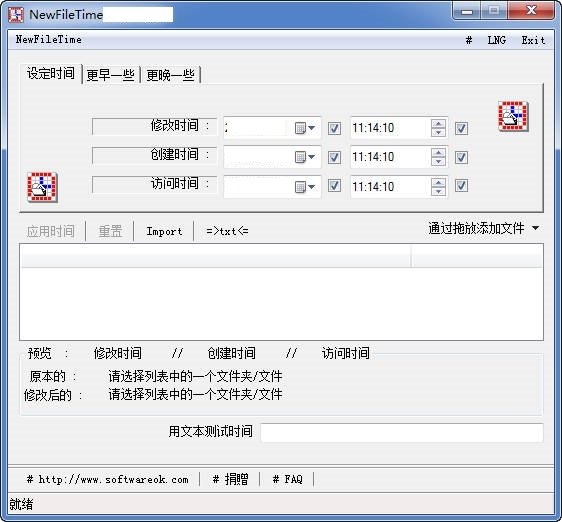Image resolution: width=562 pixels, height=522 pixels.
Task: Click the 创建时间 time field 11:14:10
Action: tap(391, 157)
